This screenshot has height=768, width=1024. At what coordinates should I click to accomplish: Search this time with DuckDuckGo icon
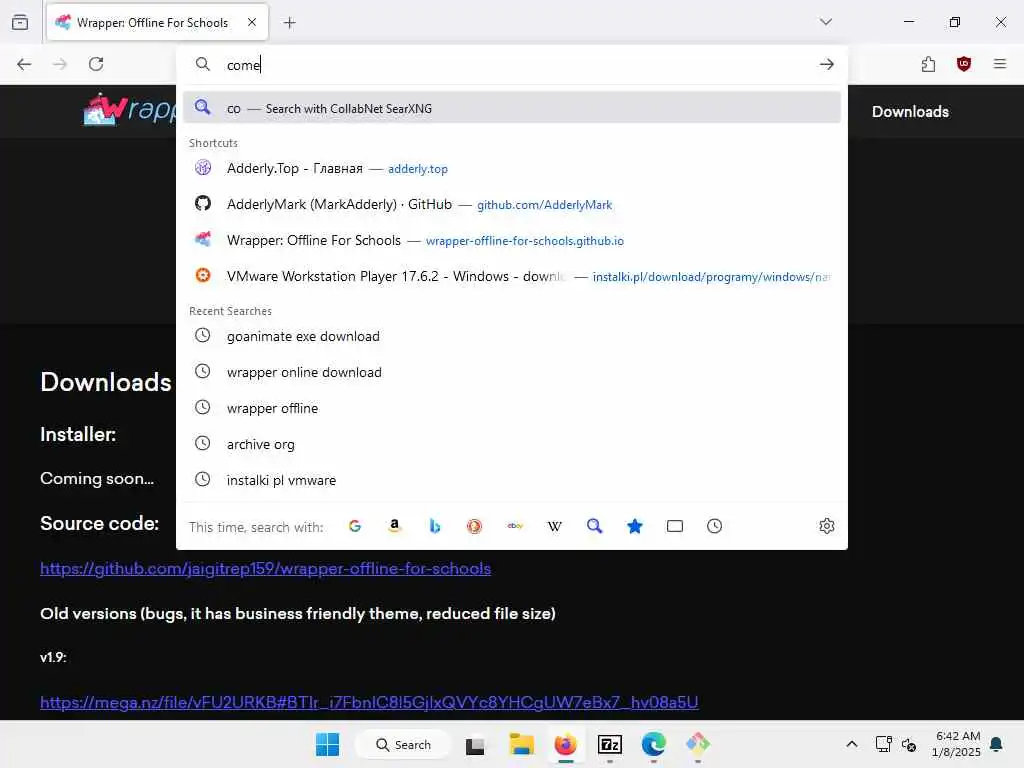pyautogui.click(x=475, y=526)
